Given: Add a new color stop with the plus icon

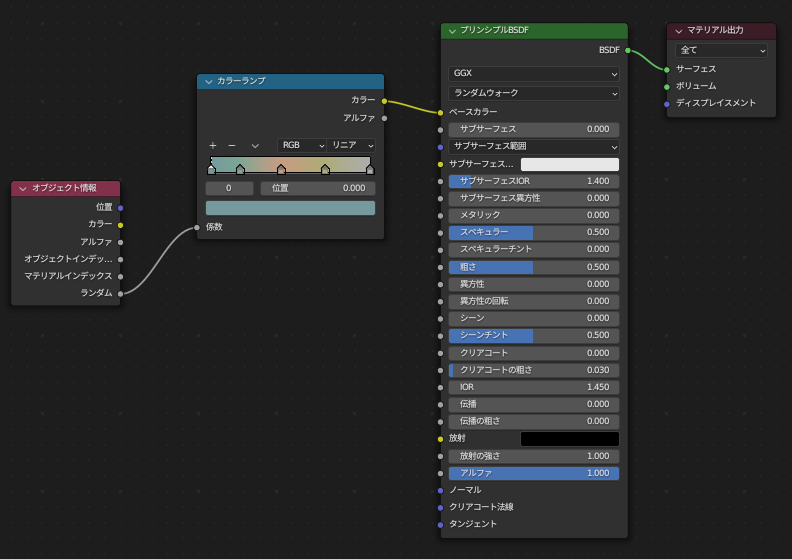Looking at the screenshot, I should click(212, 145).
